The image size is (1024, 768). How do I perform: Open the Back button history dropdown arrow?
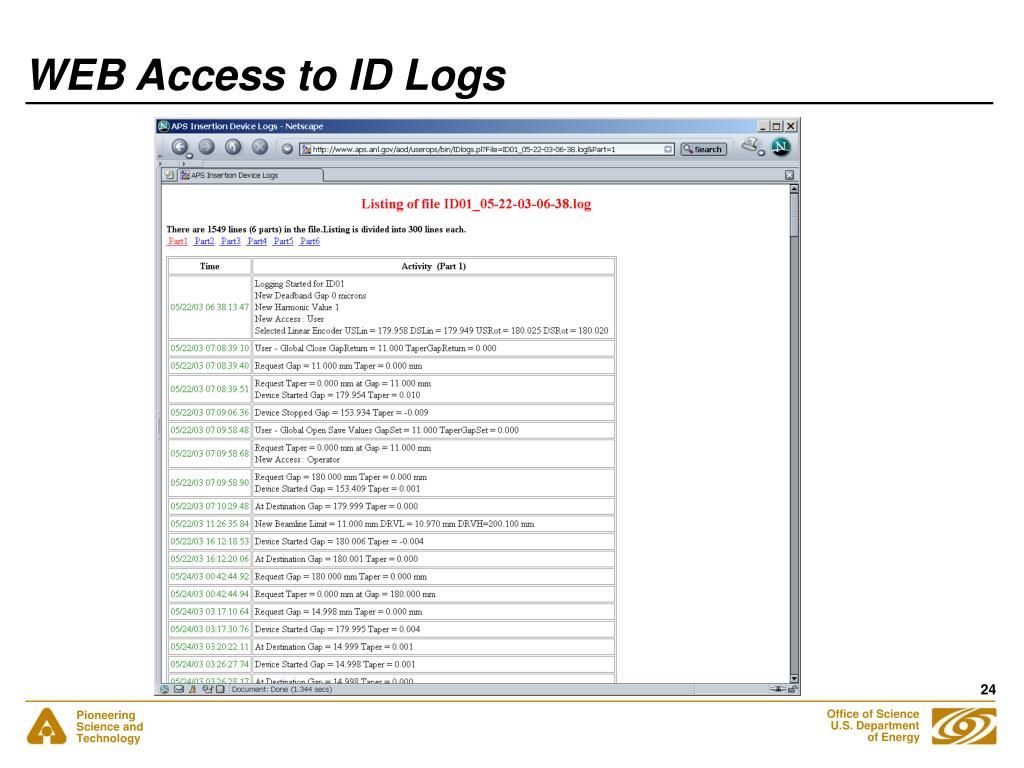tap(189, 155)
